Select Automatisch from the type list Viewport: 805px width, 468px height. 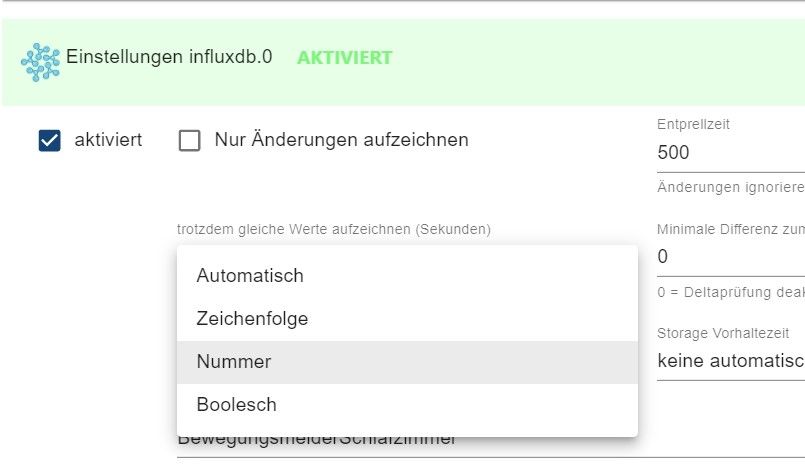click(x=250, y=275)
